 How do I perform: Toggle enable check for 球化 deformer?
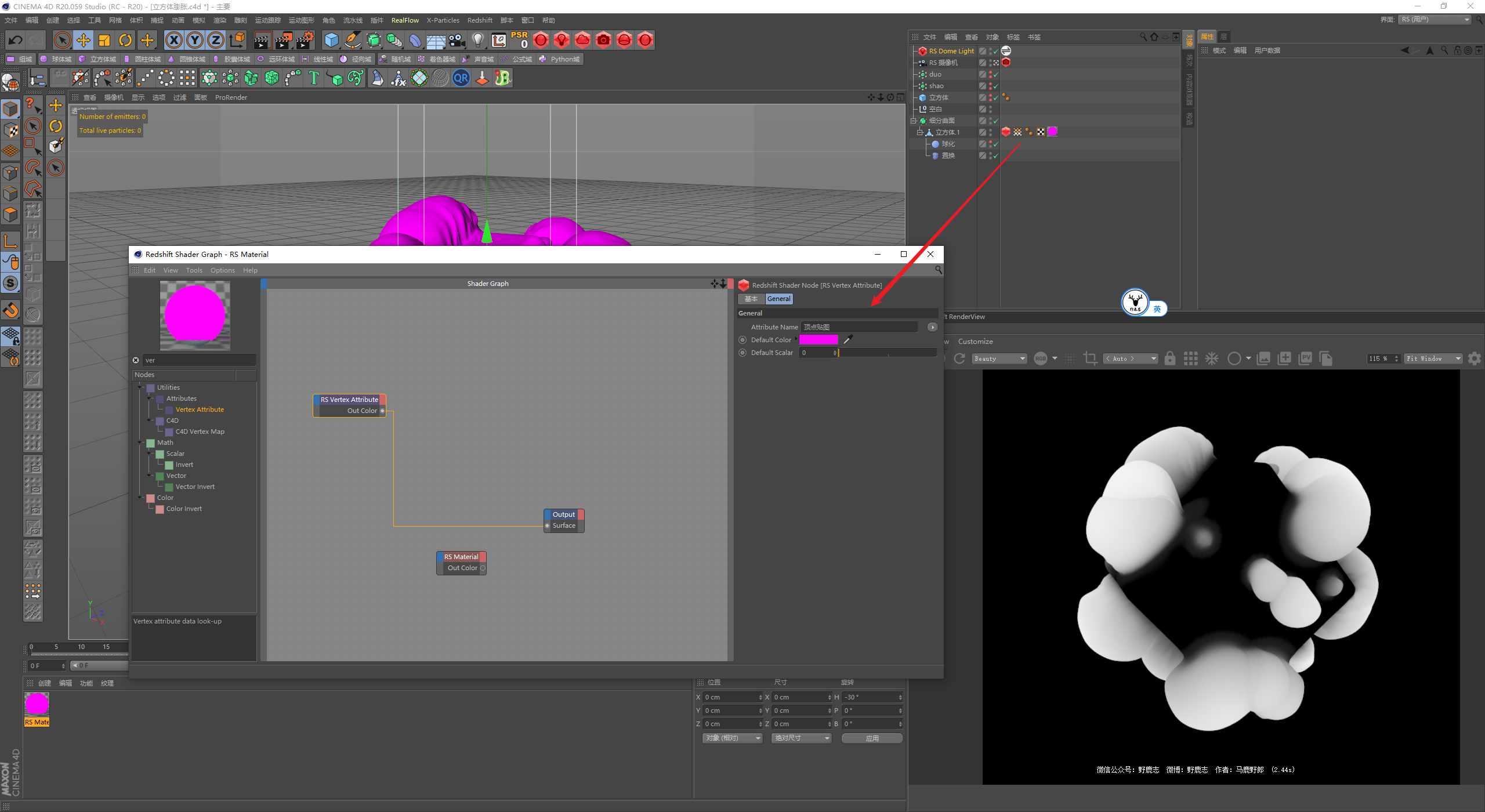pyautogui.click(x=996, y=144)
